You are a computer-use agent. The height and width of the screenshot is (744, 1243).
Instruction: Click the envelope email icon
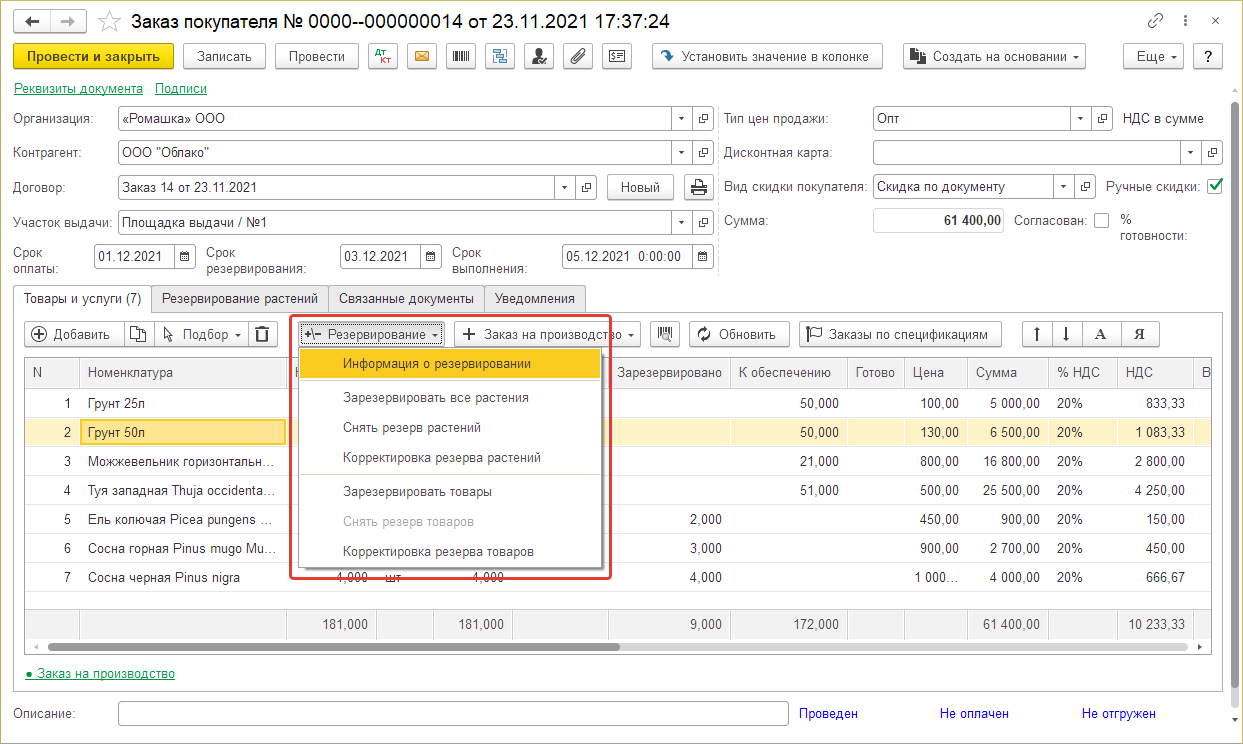pyautogui.click(x=421, y=57)
